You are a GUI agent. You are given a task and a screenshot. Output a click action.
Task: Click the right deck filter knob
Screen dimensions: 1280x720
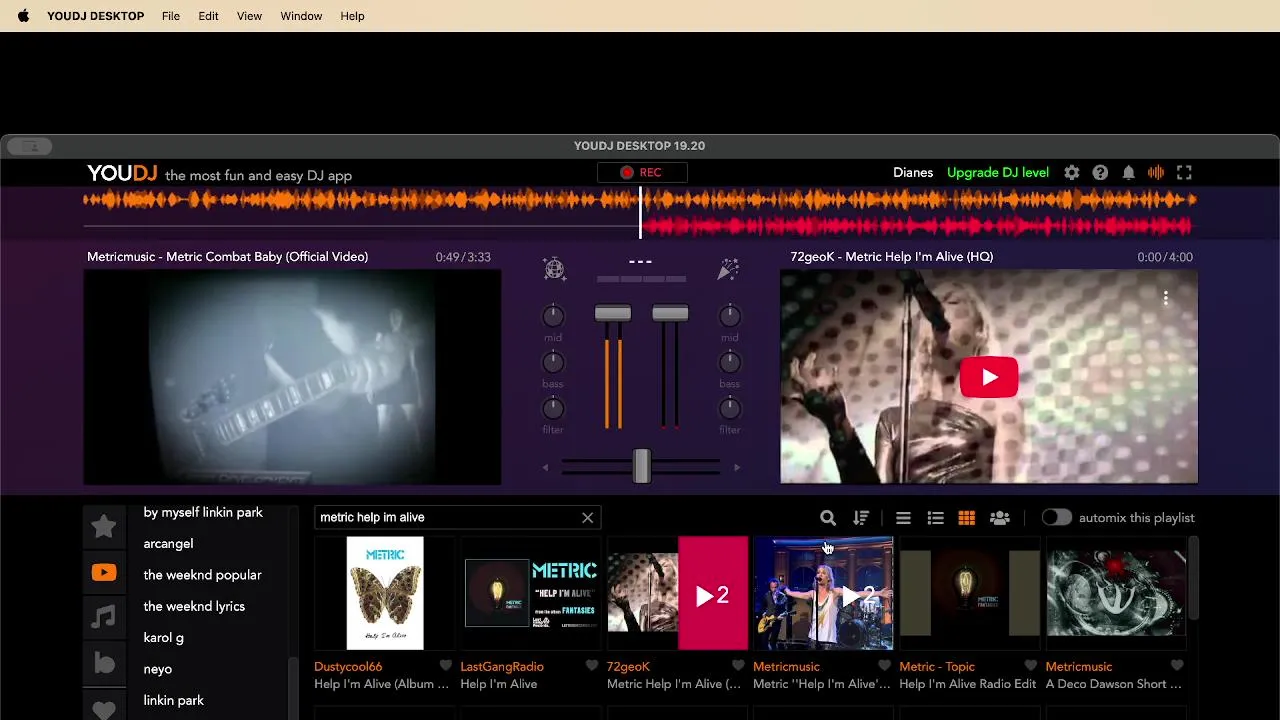(x=730, y=408)
